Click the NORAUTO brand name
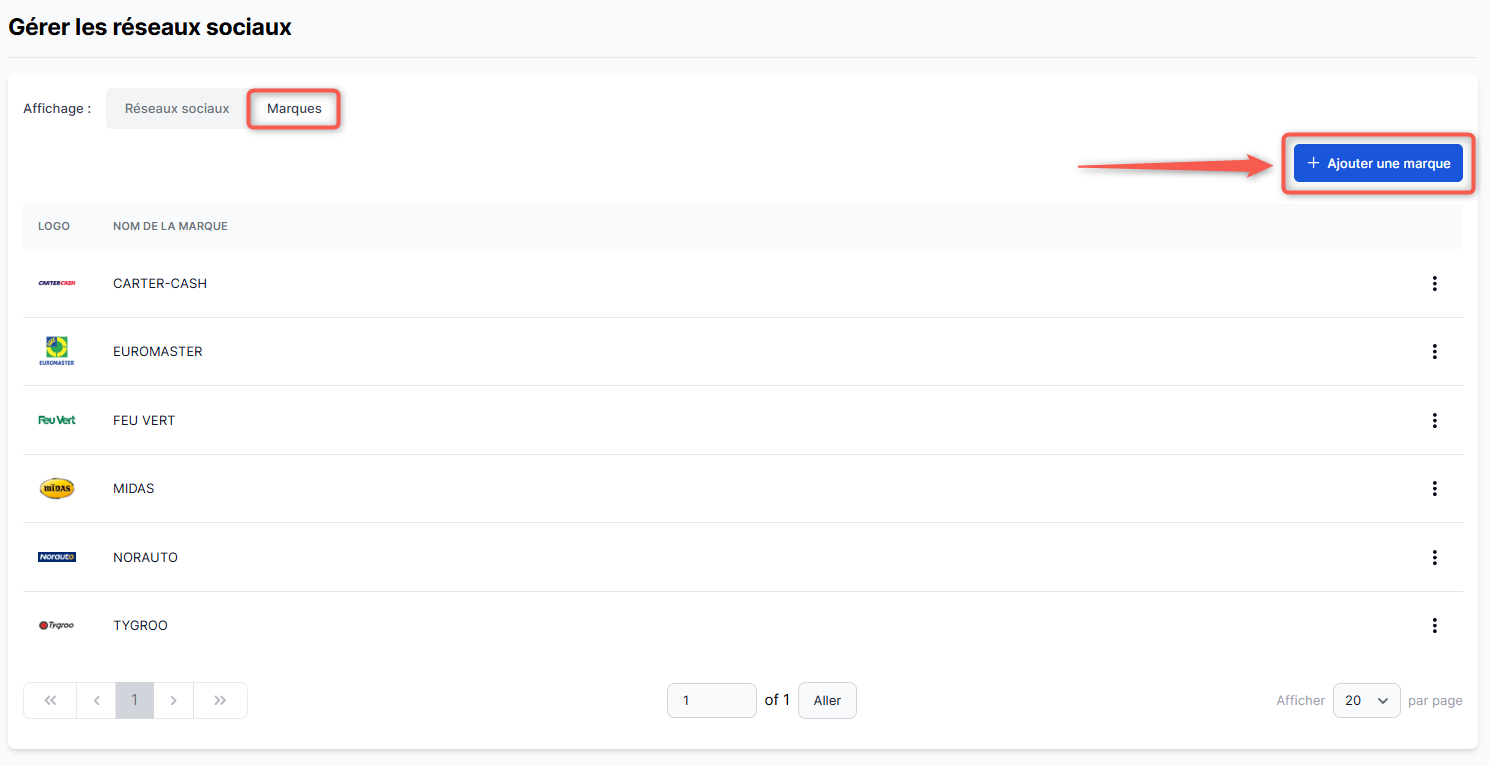 tap(145, 558)
